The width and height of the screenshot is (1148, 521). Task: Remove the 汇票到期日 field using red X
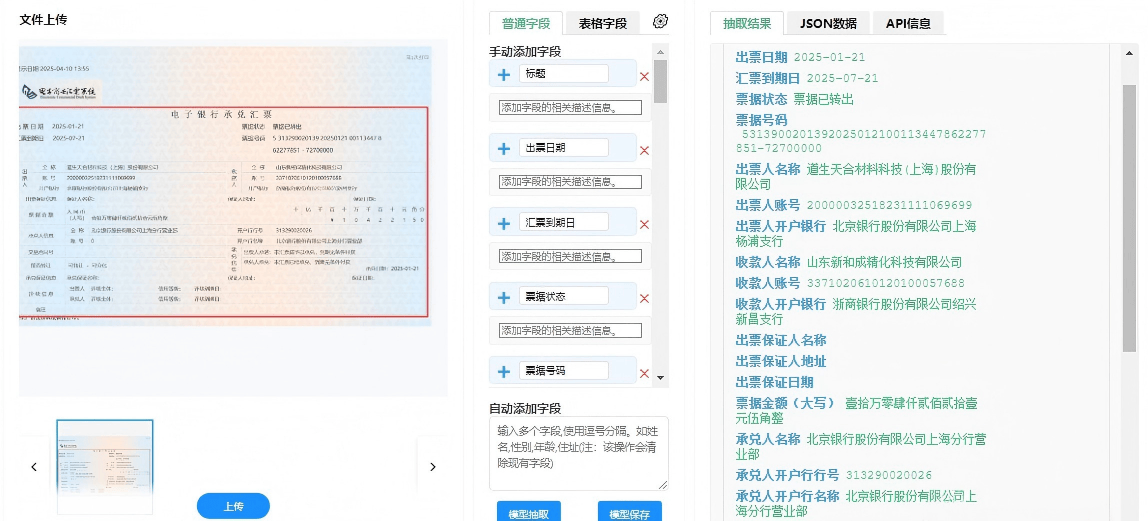pos(644,224)
